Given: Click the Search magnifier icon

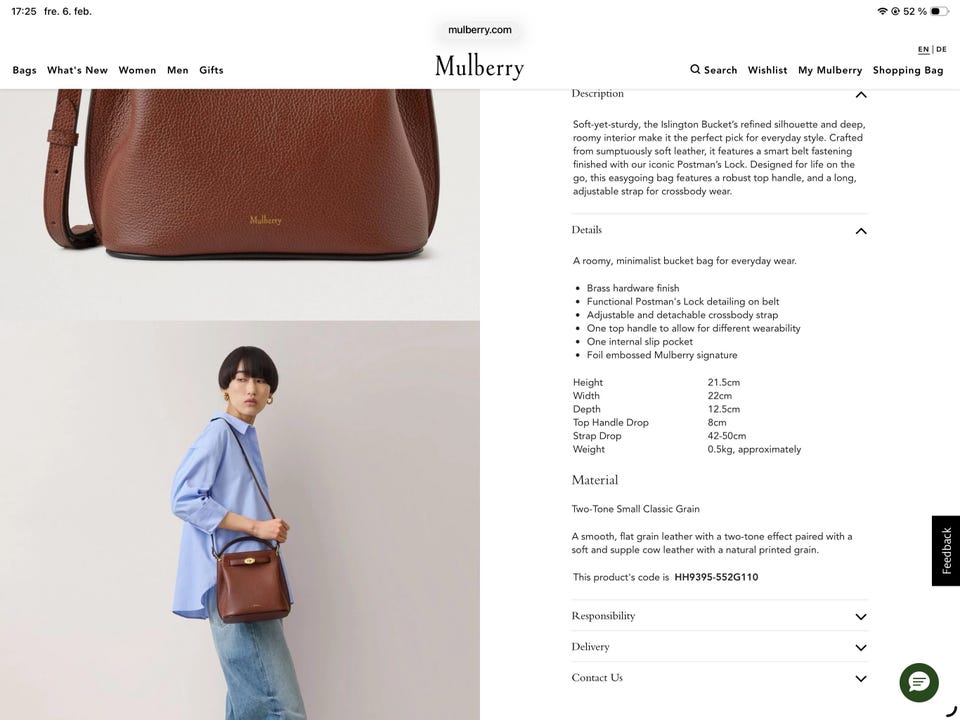Looking at the screenshot, I should point(695,69).
